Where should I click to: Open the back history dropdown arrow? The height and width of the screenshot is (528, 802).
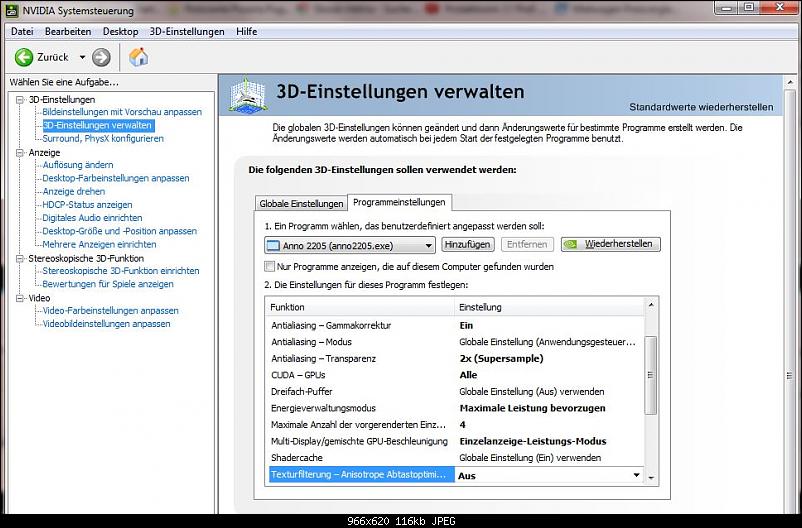coord(82,57)
